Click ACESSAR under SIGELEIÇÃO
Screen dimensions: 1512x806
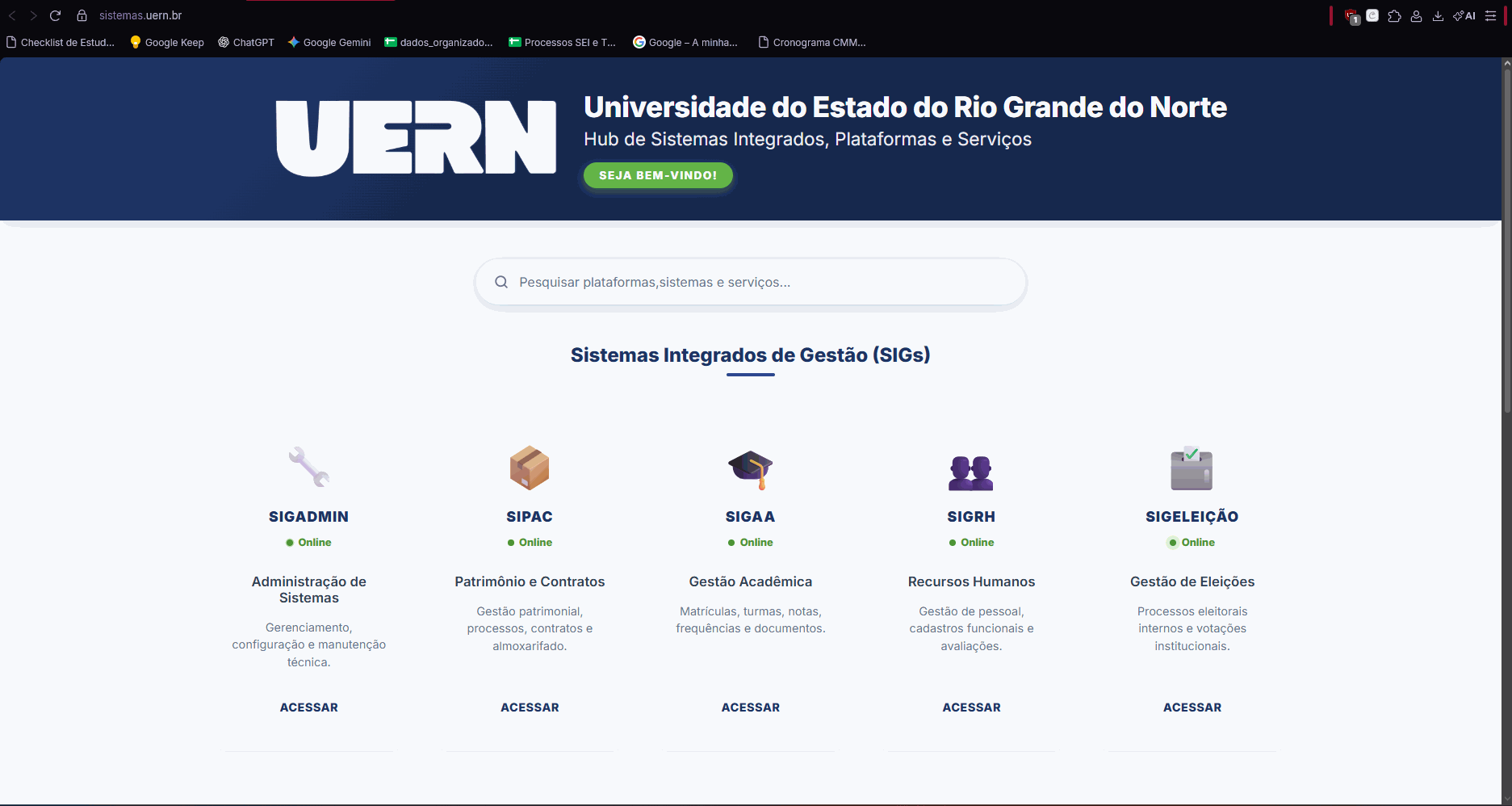1192,707
